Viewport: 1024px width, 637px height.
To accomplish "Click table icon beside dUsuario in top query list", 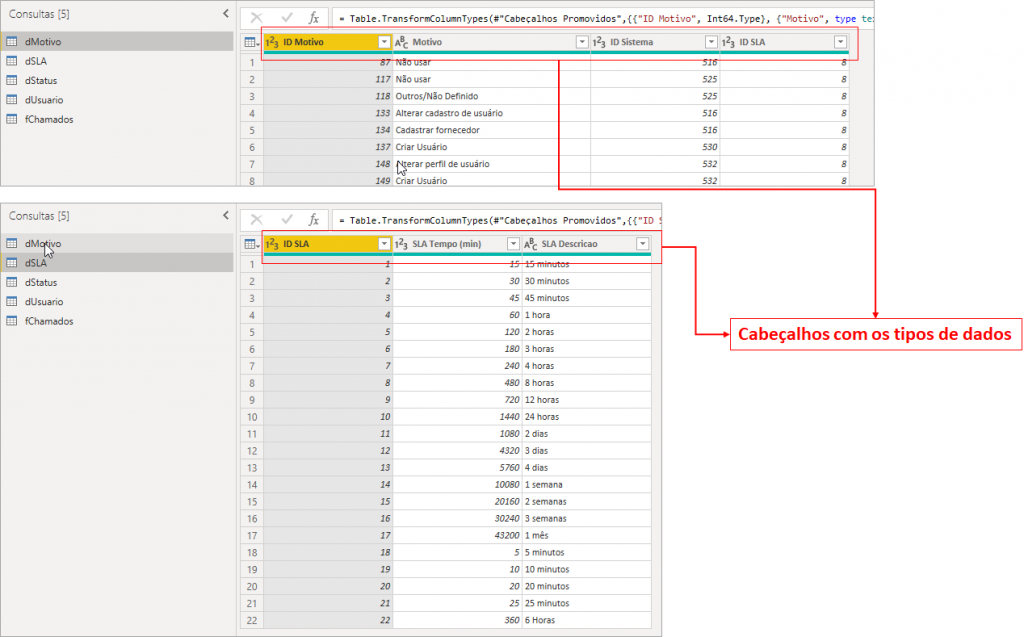I will pos(12,100).
